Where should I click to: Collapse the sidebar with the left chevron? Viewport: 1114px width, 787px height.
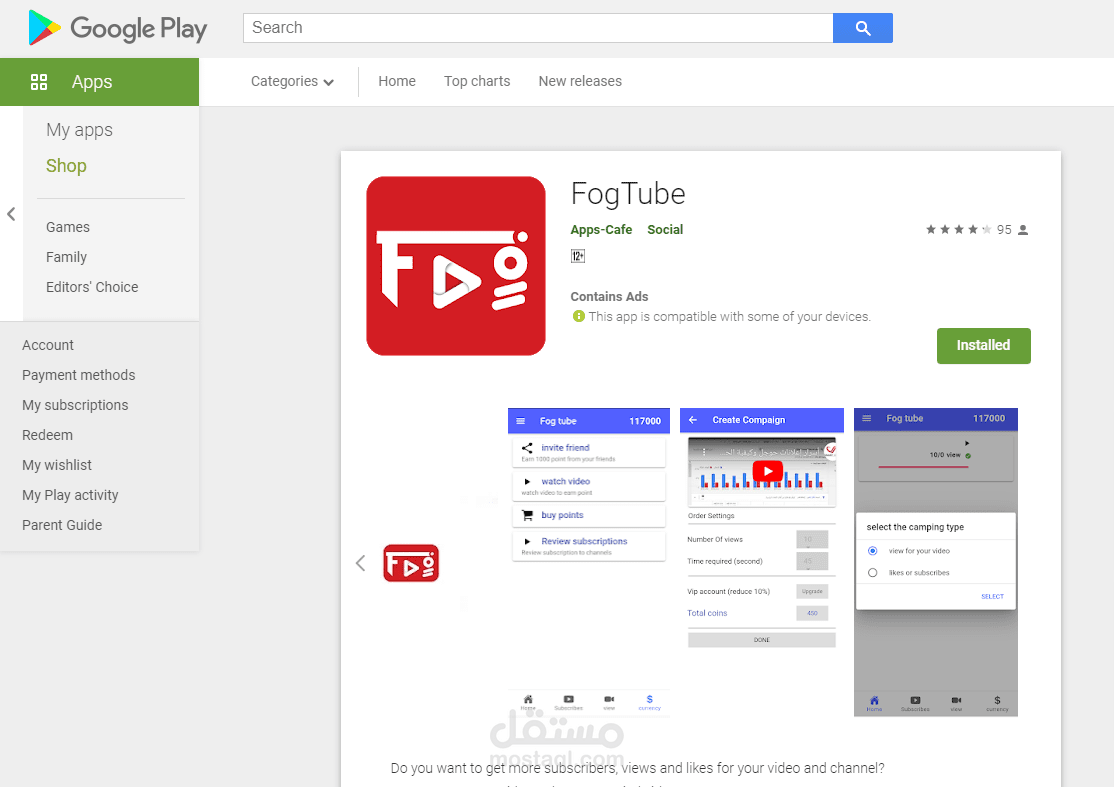point(11,214)
